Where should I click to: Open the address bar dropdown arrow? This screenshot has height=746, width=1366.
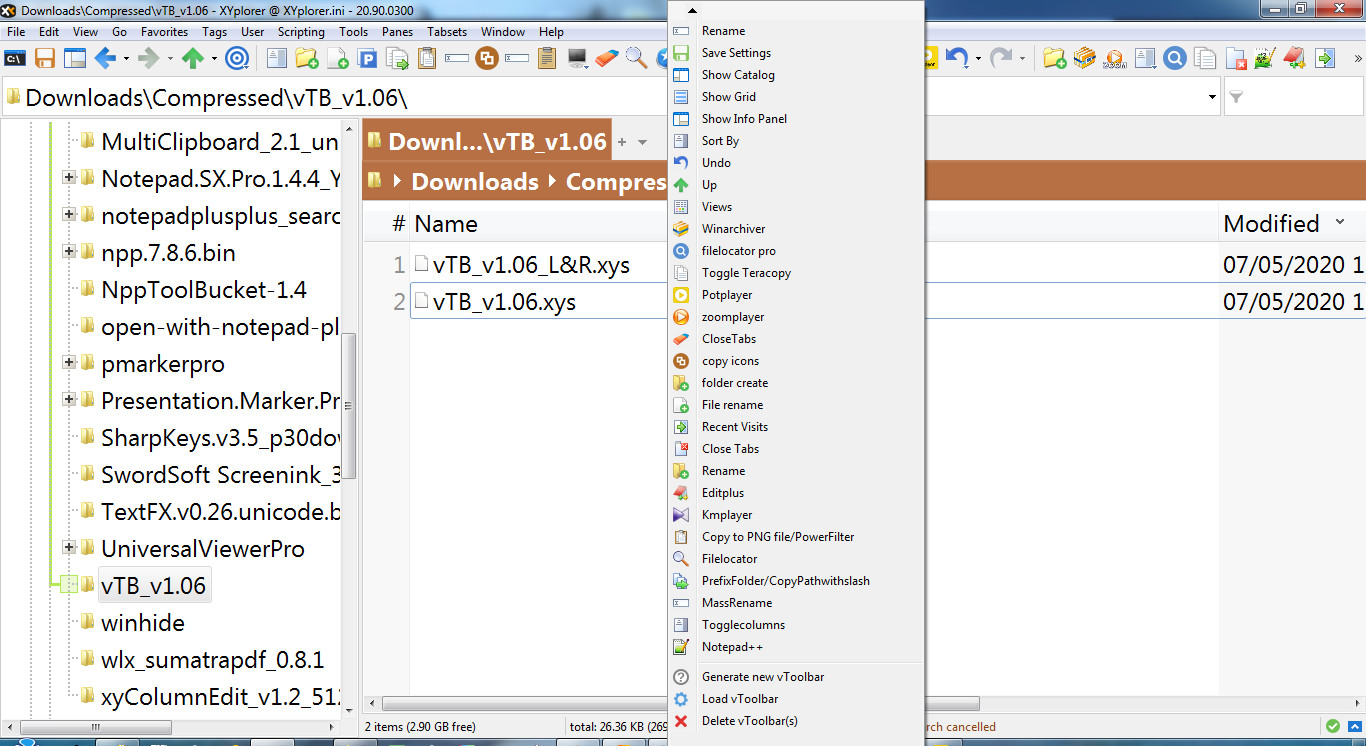1212,98
